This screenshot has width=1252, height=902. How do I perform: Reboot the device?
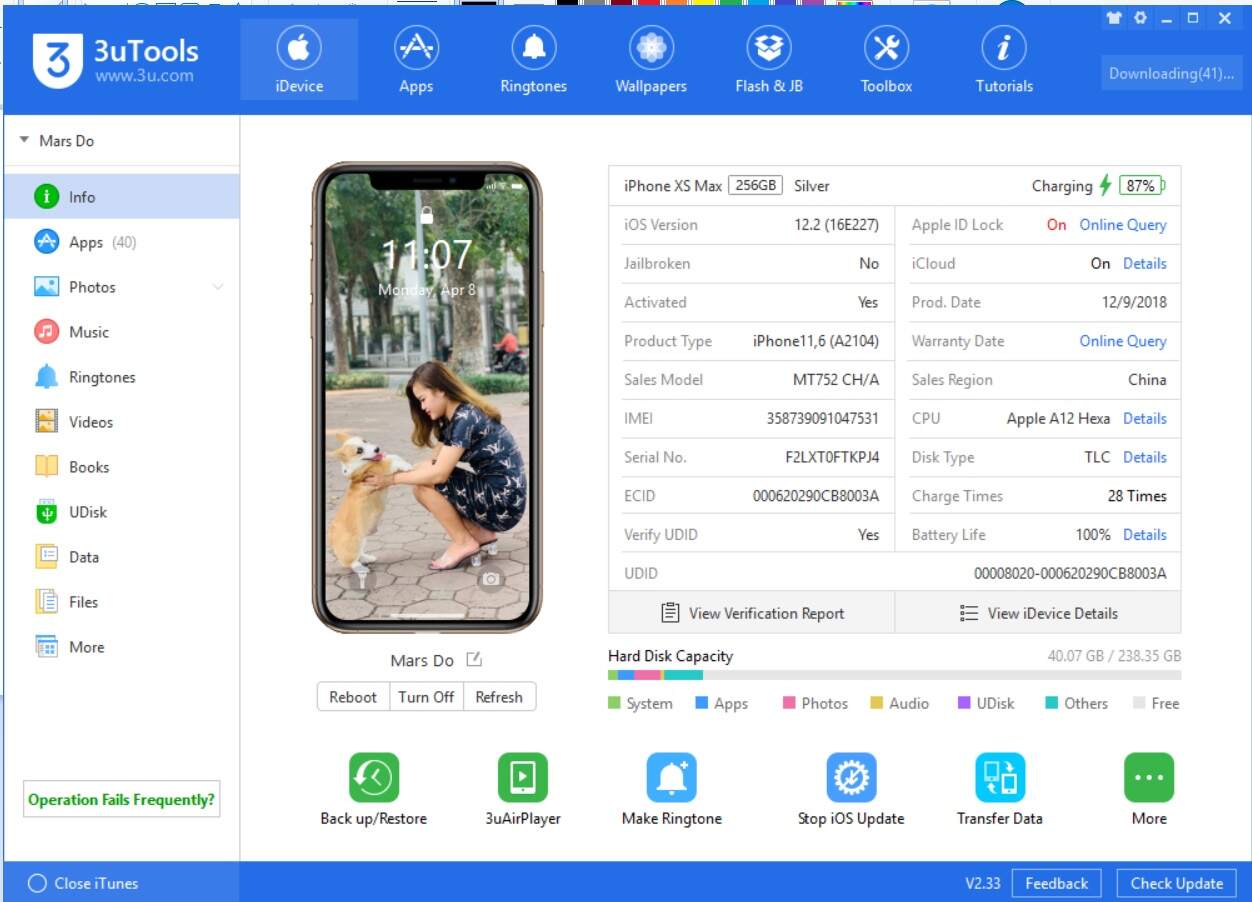(x=353, y=697)
